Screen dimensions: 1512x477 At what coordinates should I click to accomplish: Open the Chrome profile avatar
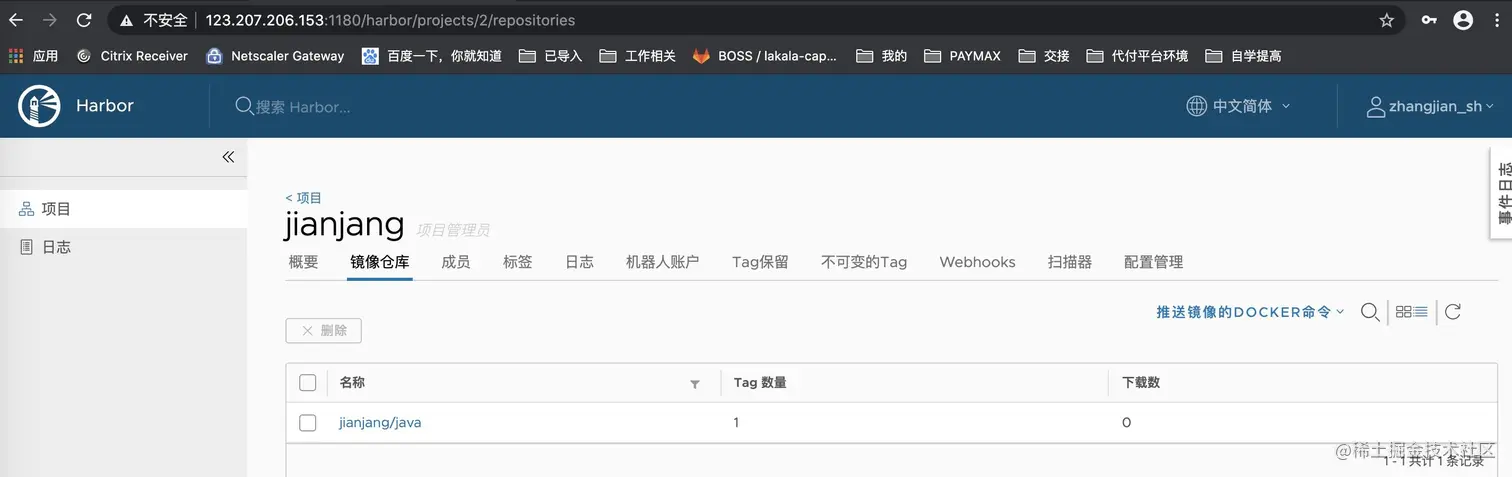(1463, 20)
